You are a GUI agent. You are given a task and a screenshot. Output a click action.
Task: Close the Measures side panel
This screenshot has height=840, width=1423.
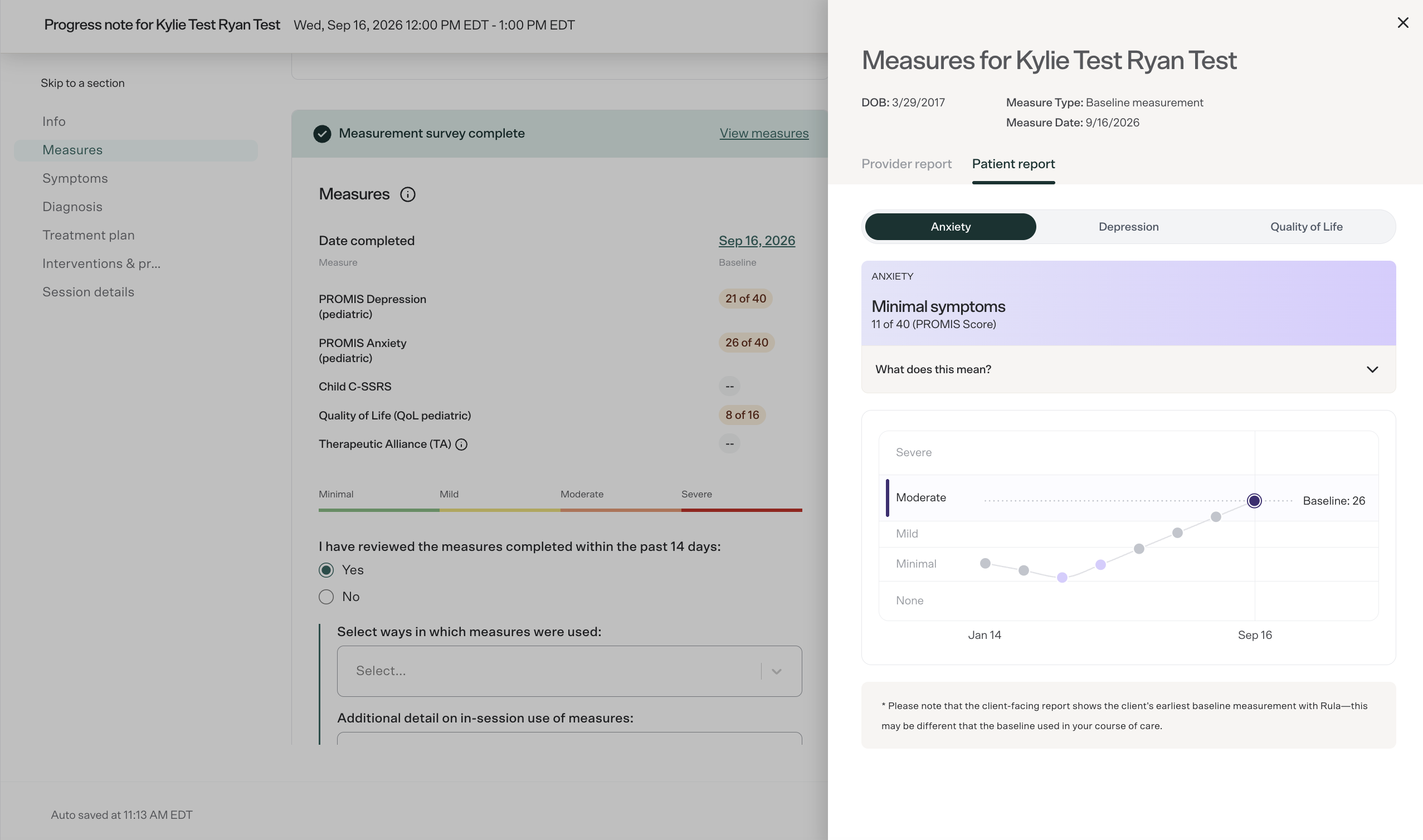[x=1402, y=23]
